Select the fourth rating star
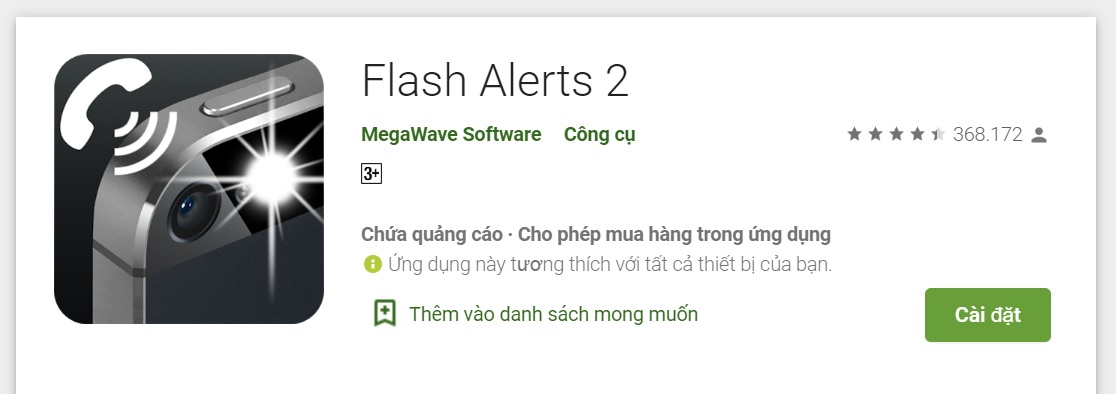 [x=917, y=134]
